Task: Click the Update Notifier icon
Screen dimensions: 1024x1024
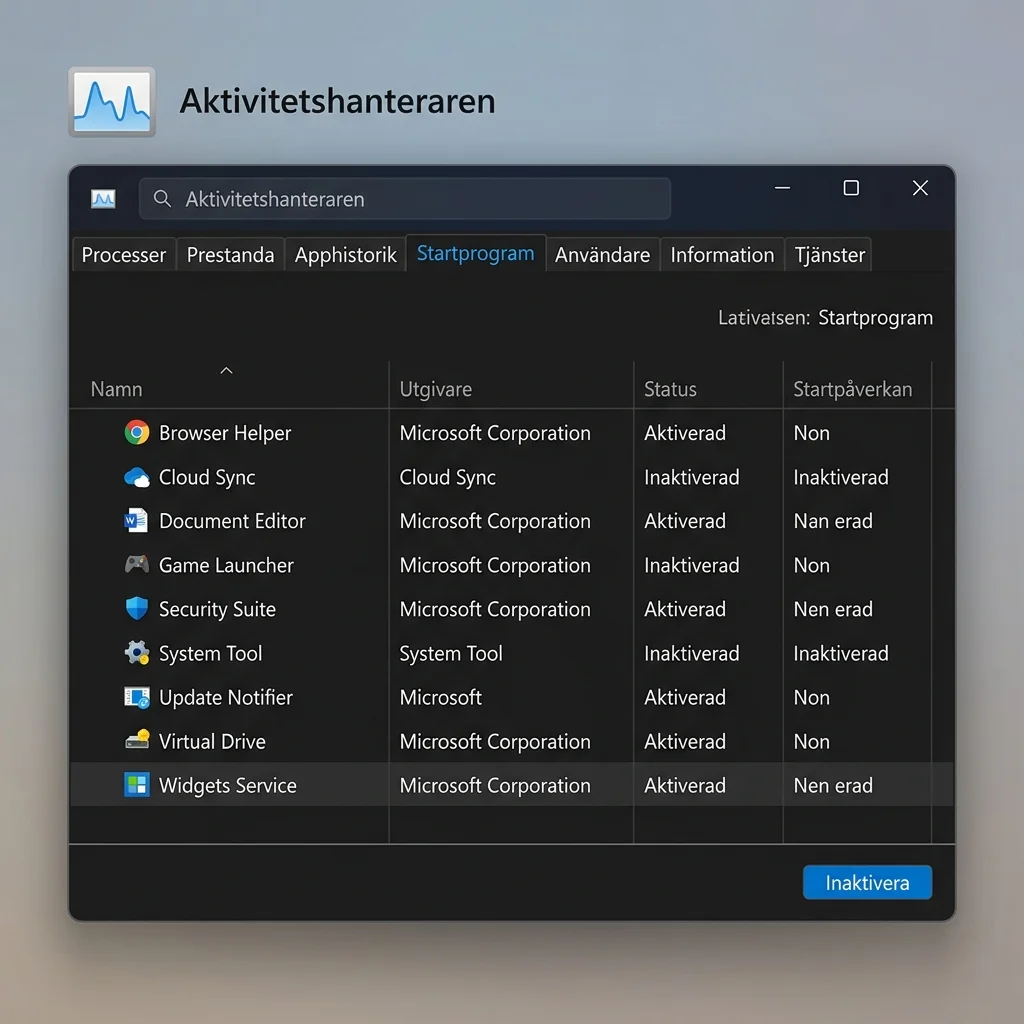Action: coord(136,697)
